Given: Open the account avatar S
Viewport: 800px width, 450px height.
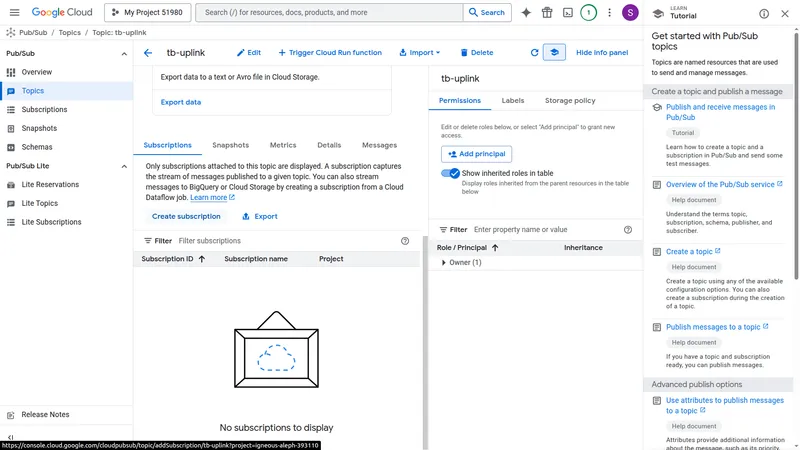Looking at the screenshot, I should [630, 12].
